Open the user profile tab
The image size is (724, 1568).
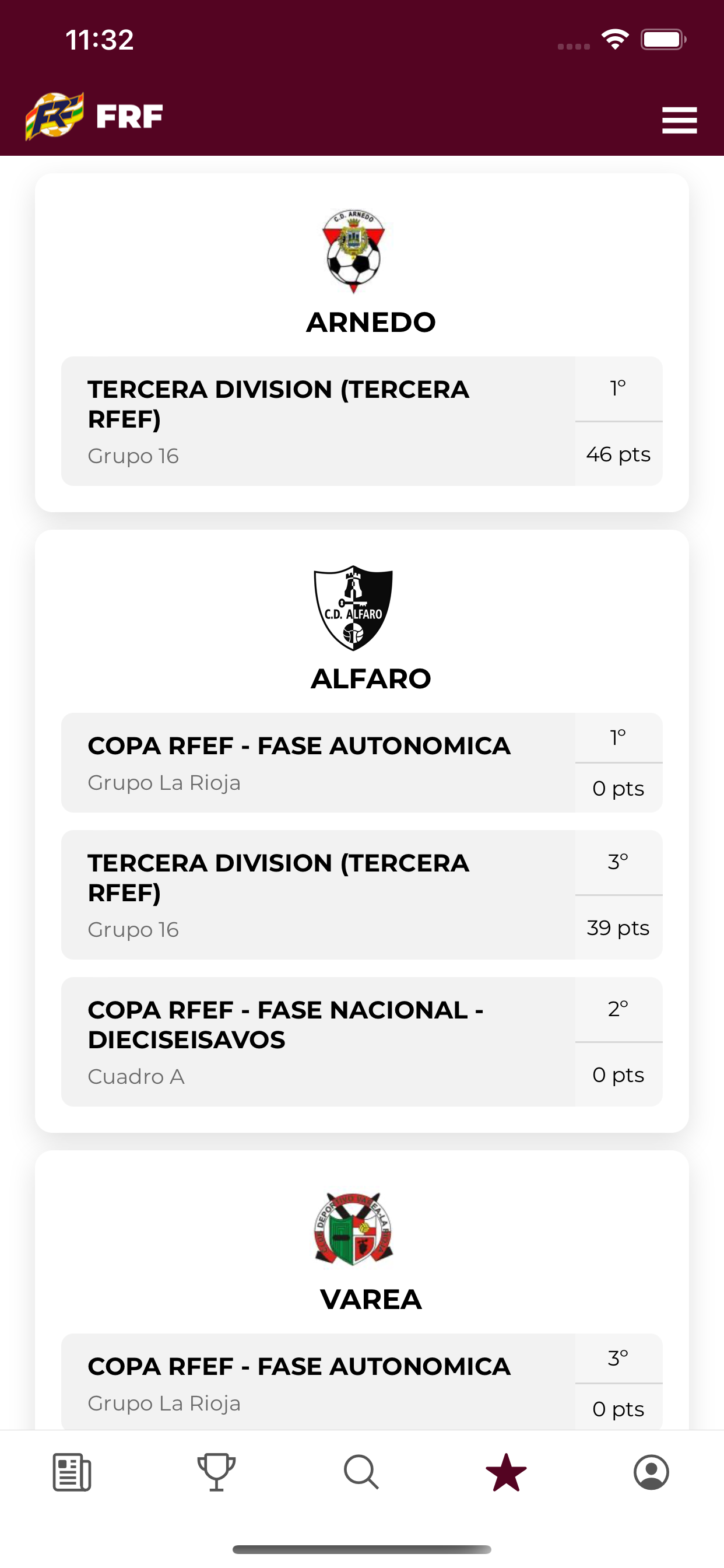pyautogui.click(x=651, y=1472)
